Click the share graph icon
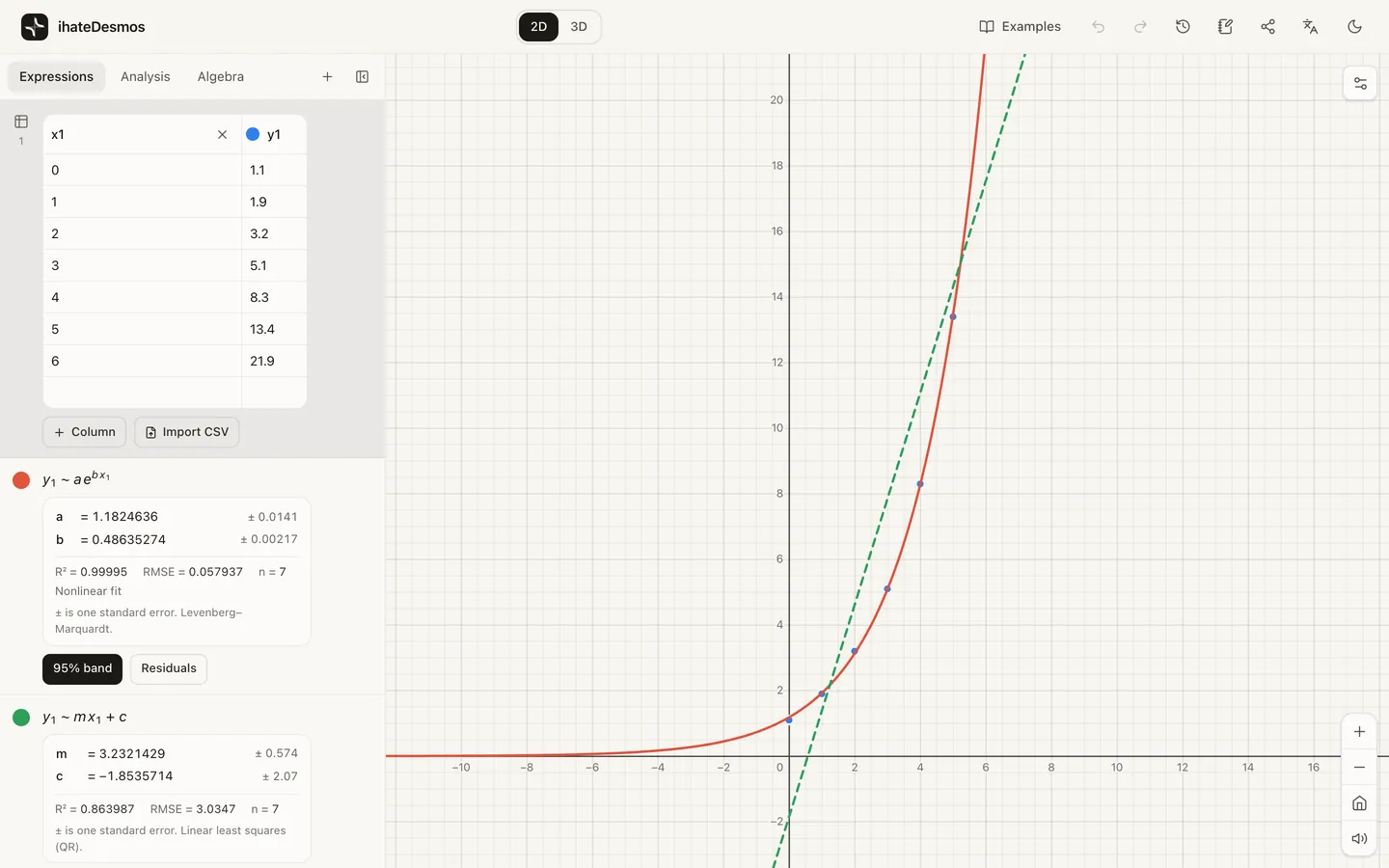This screenshot has height=868, width=1389. point(1267,27)
